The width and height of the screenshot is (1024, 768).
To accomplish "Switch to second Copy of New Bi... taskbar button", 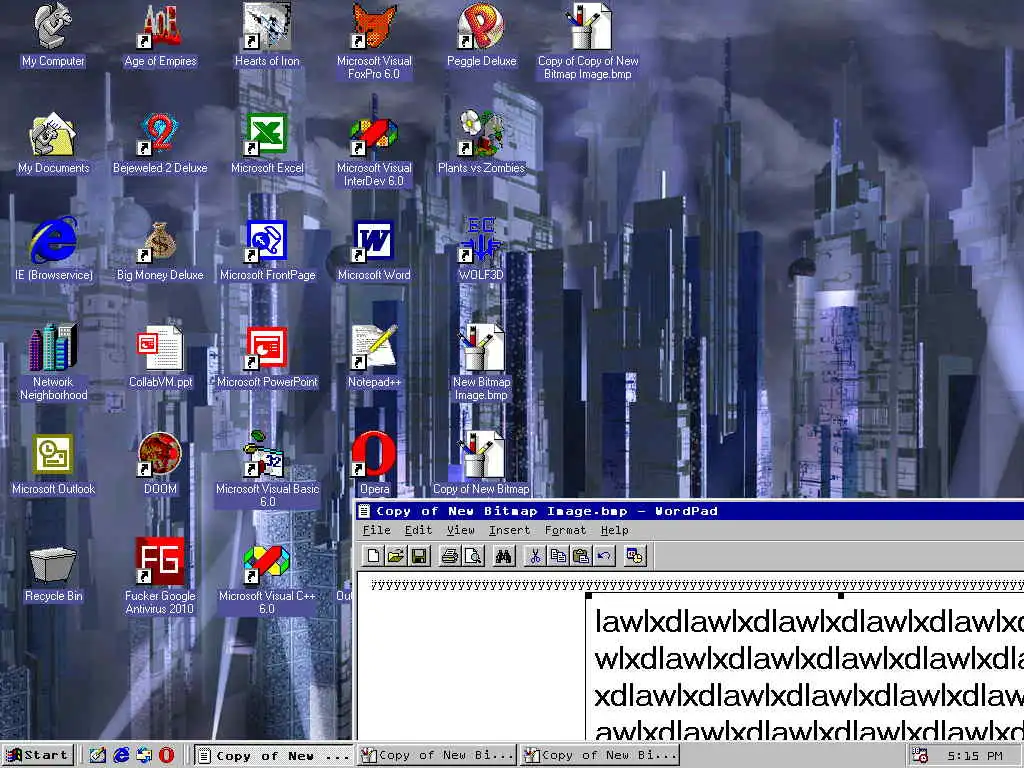I will click(x=437, y=756).
